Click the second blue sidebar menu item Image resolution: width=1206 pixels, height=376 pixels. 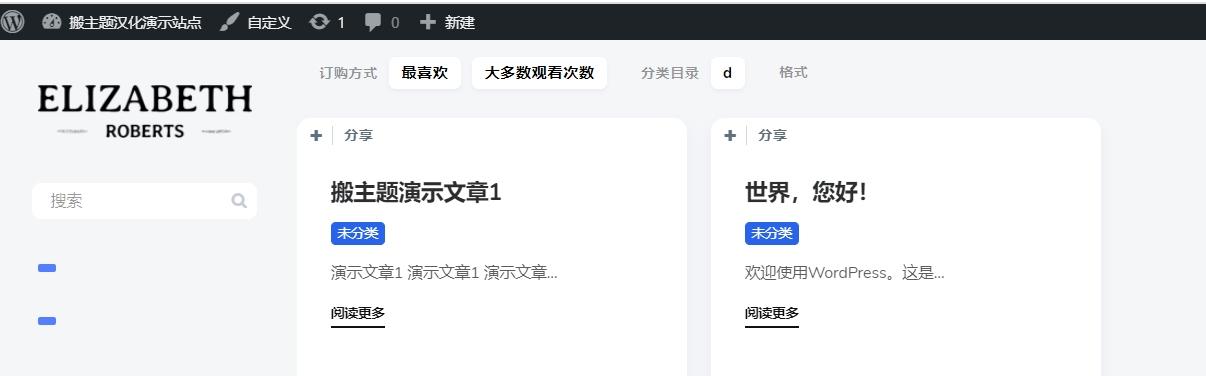[x=46, y=321]
